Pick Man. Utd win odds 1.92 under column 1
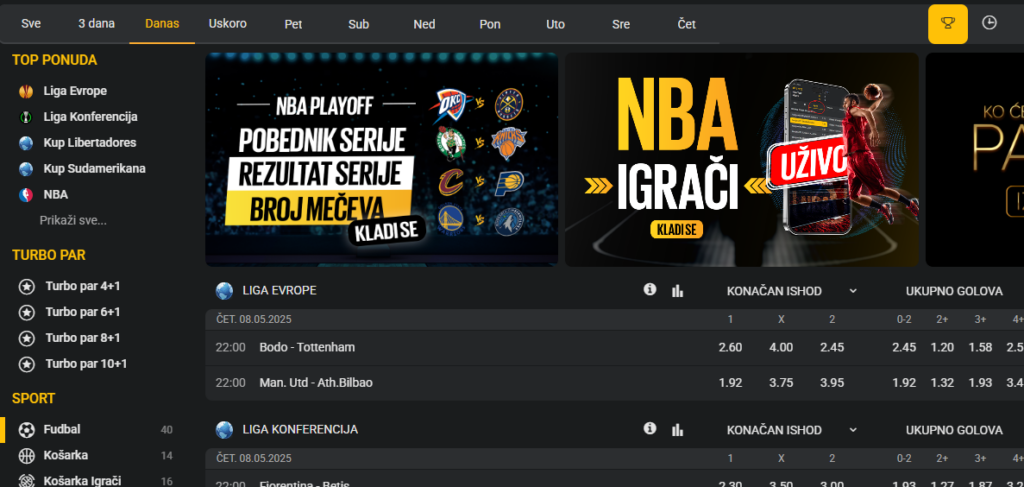This screenshot has height=487, width=1024. click(730, 383)
